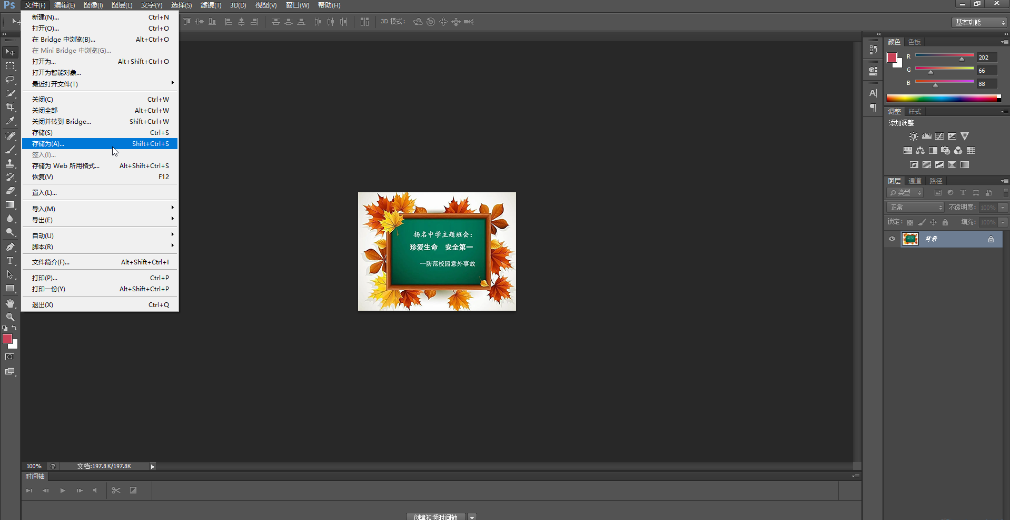Switch to the 通道 Channels tab
The height and width of the screenshot is (520, 1010).
915,181
